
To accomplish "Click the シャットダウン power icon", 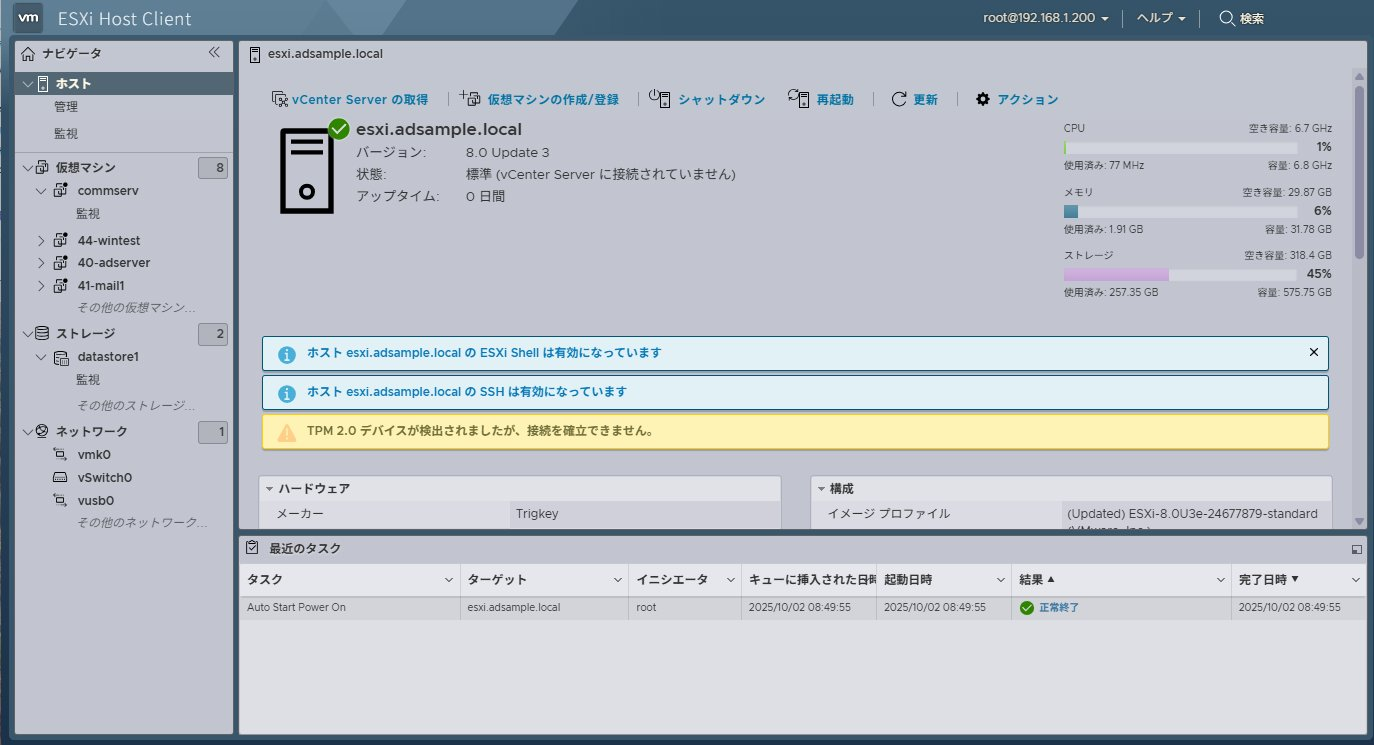I will [659, 98].
